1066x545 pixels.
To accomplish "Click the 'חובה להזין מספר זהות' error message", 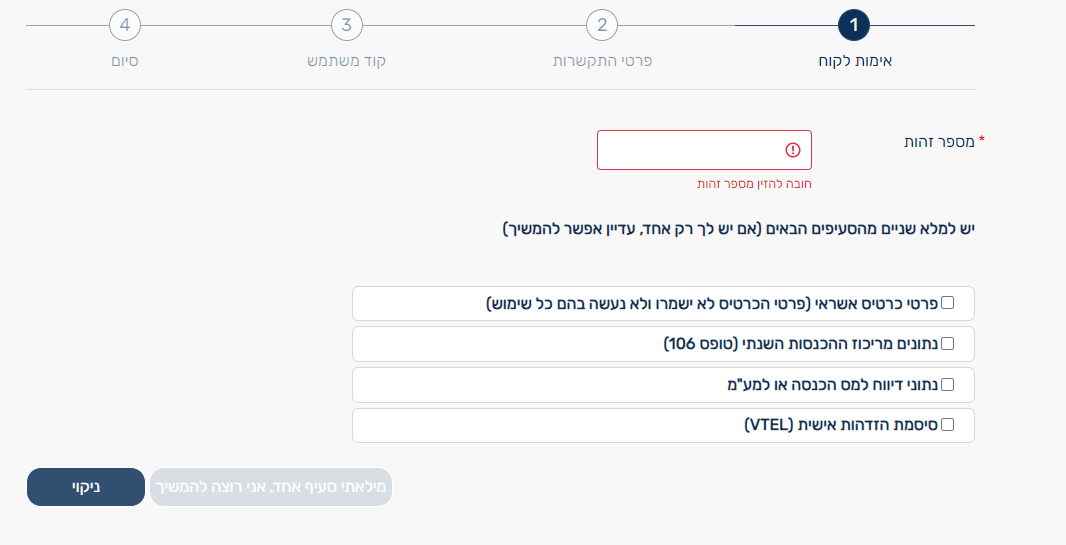I will point(754,184).
